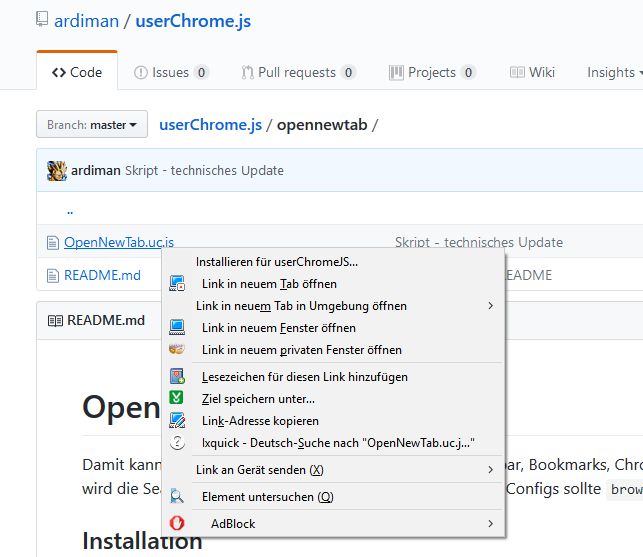Viewport: 643px width, 557px height.
Task: Switch to the Projects tab
Action: coord(432,73)
